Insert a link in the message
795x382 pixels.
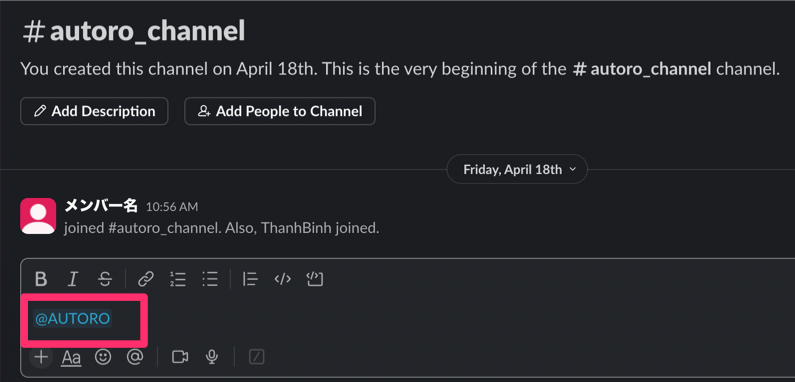[x=146, y=279]
